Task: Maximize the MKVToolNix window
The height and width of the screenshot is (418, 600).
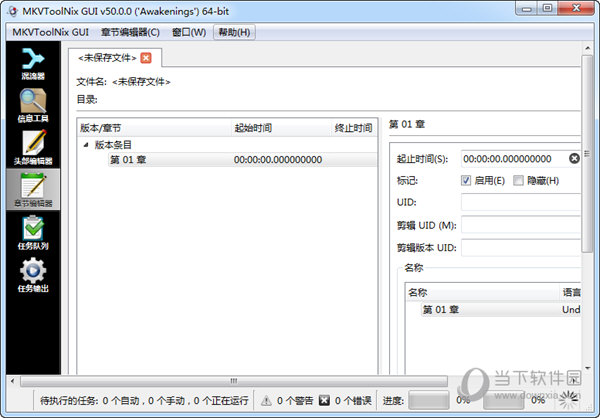Action: tap(548, 8)
